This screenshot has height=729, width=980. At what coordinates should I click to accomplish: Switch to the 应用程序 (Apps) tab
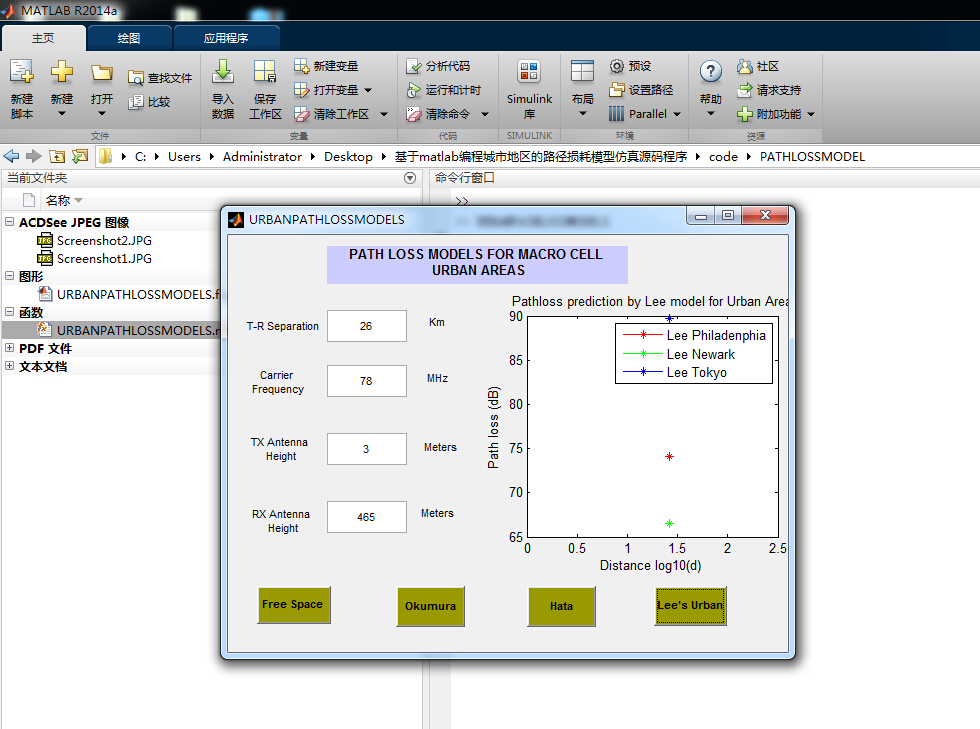tap(226, 38)
